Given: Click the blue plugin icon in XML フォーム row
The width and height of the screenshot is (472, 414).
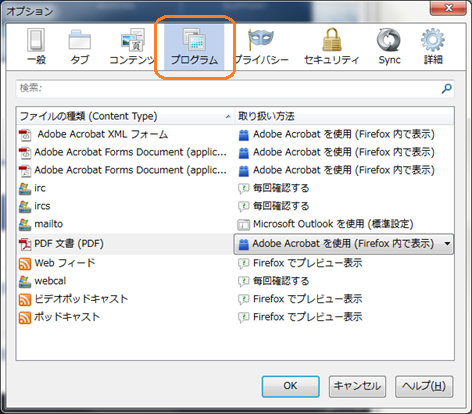Looking at the screenshot, I should tap(244, 135).
